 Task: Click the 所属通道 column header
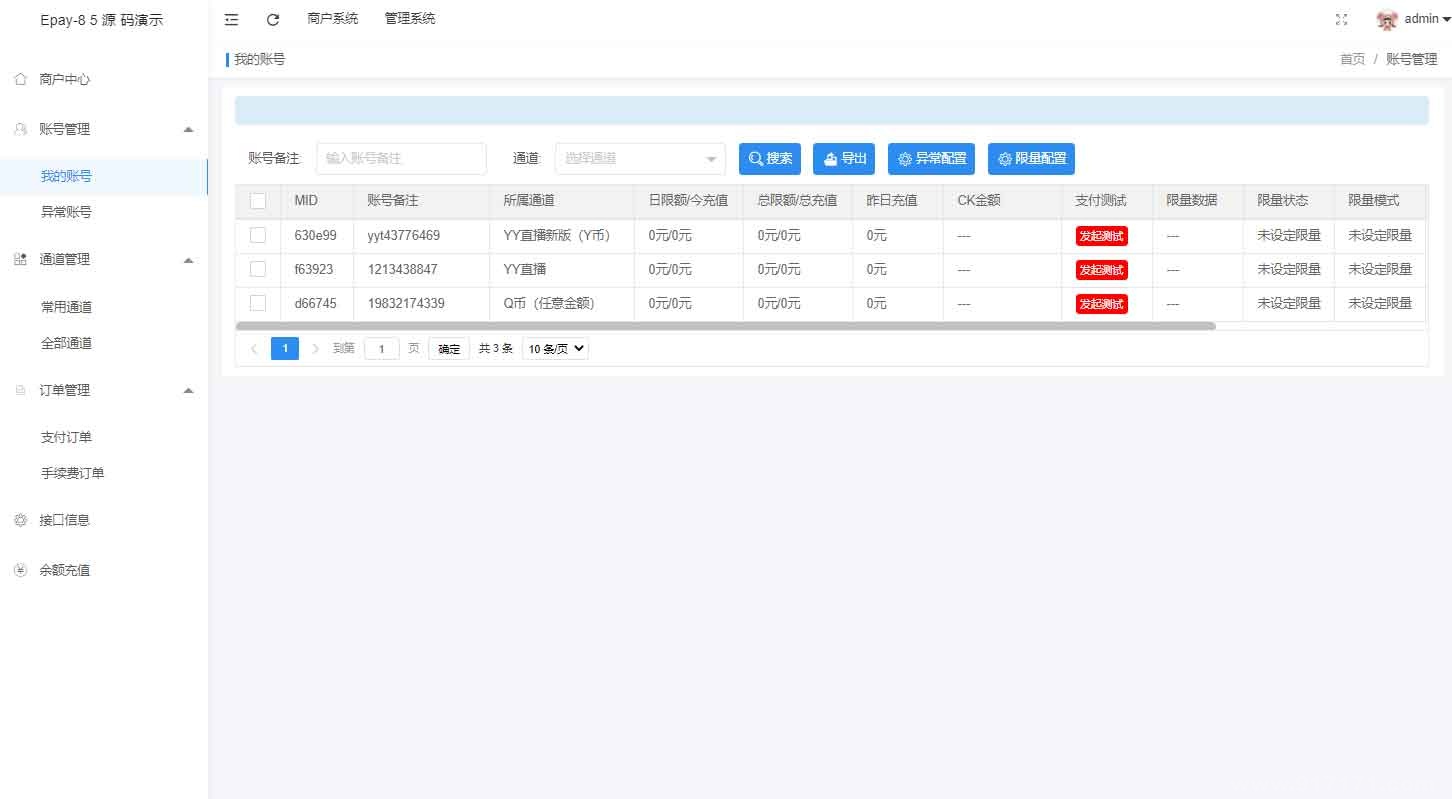[529, 201]
